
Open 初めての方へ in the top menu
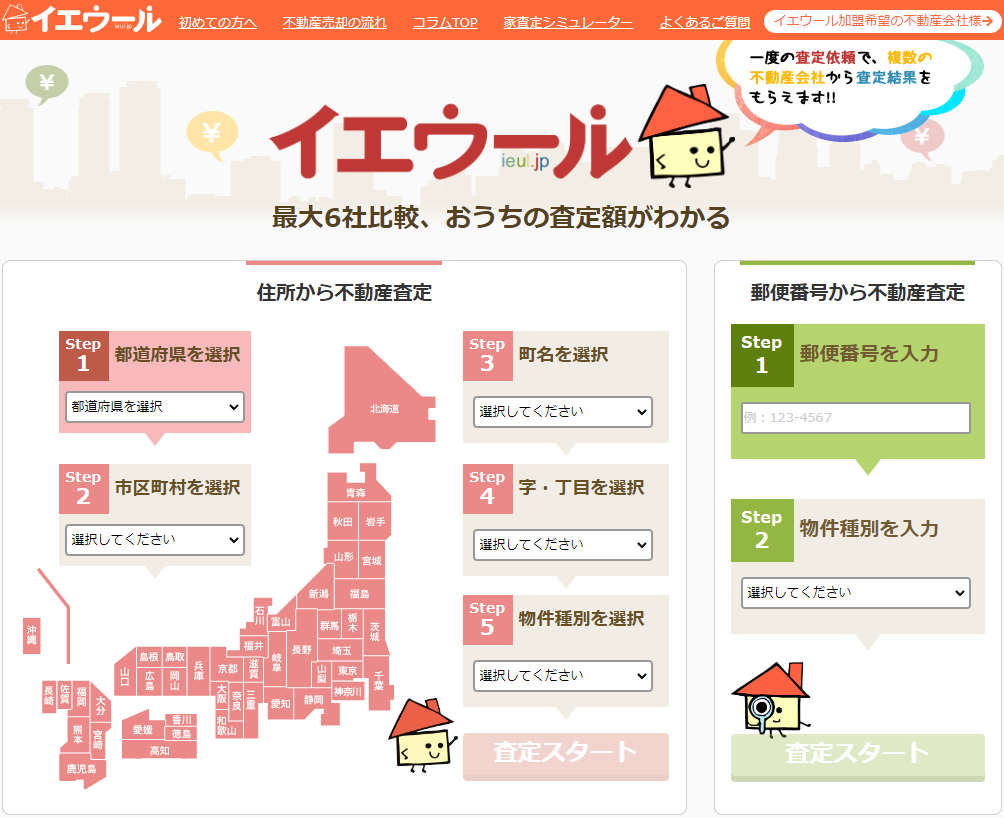218,22
